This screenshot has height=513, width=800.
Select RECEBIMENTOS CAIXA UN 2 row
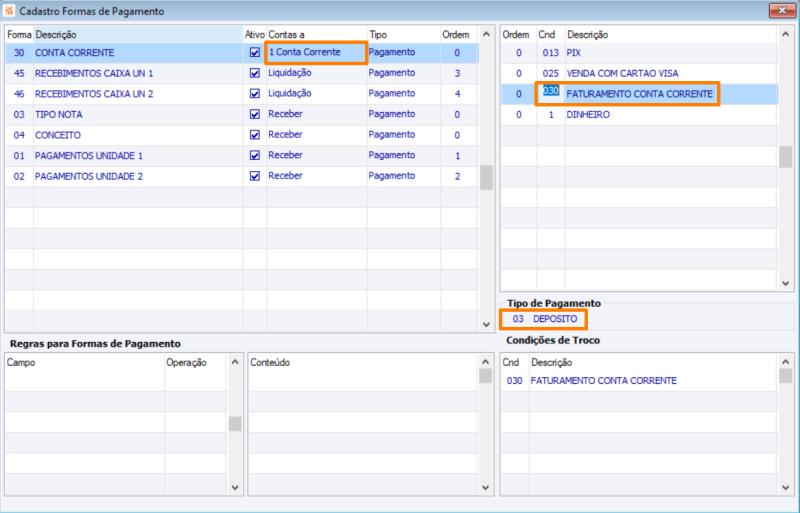pyautogui.click(x=242, y=93)
